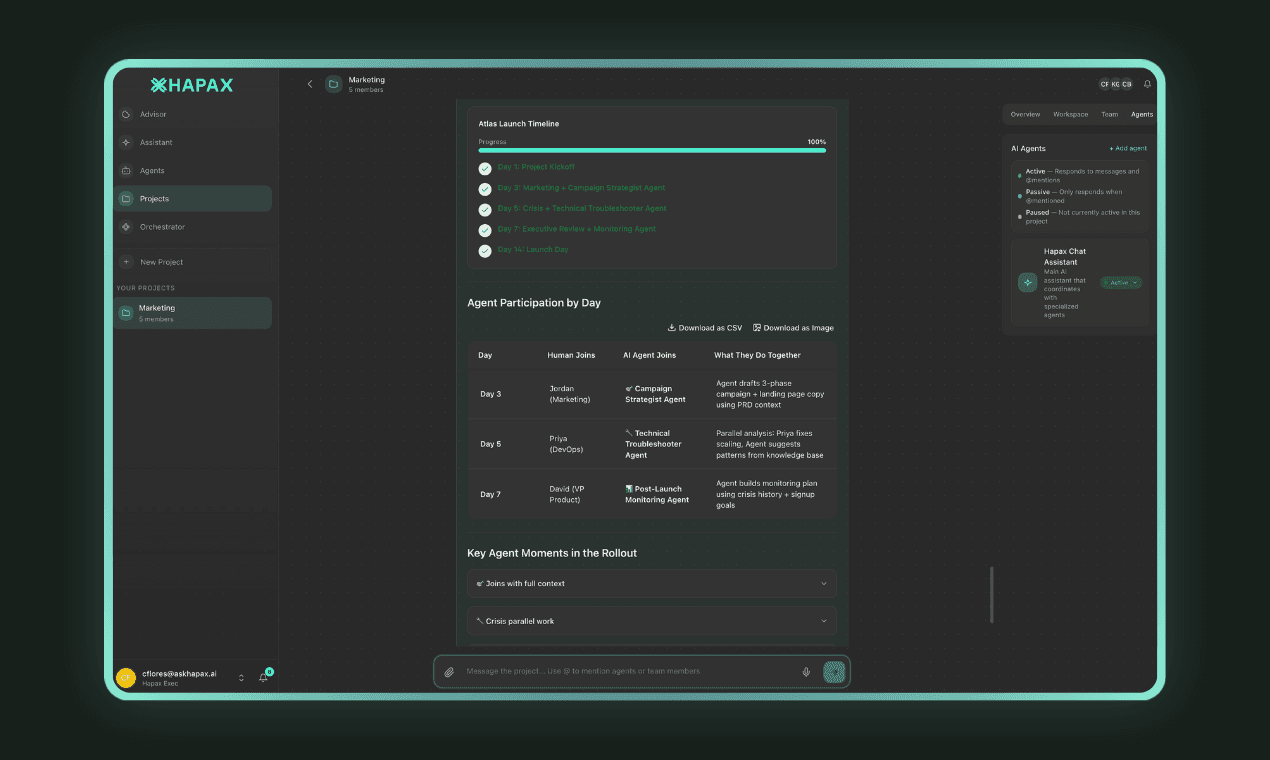Toggle Day 7: Executive Review checkmark

(x=485, y=229)
